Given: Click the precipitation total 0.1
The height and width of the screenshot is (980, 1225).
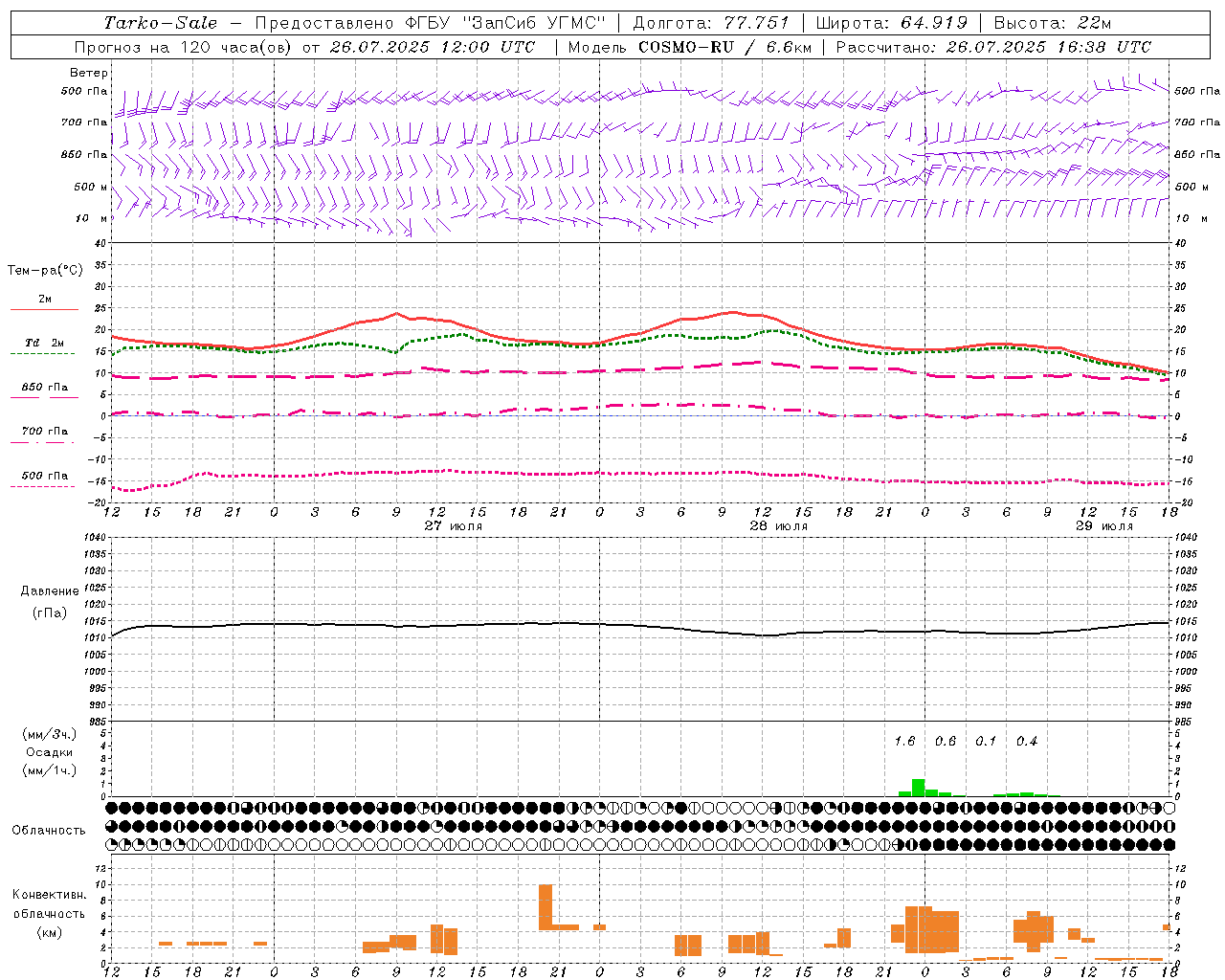Looking at the screenshot, I should pyautogui.click(x=986, y=742).
